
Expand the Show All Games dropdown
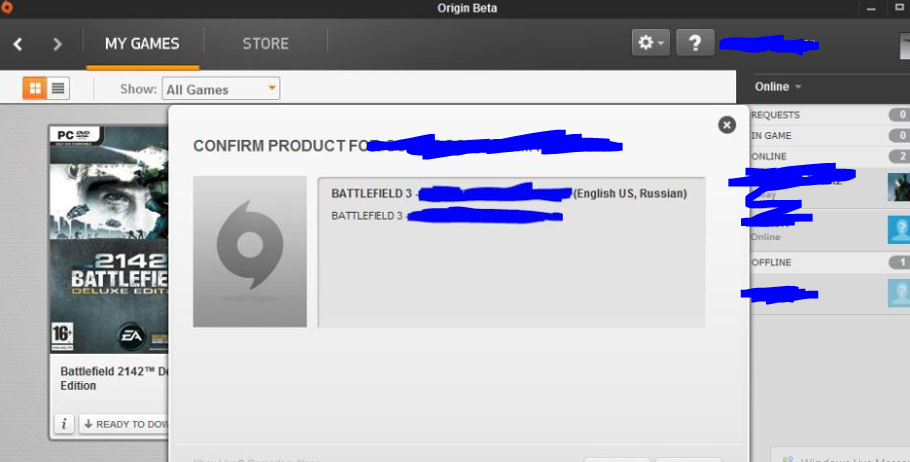(221, 89)
